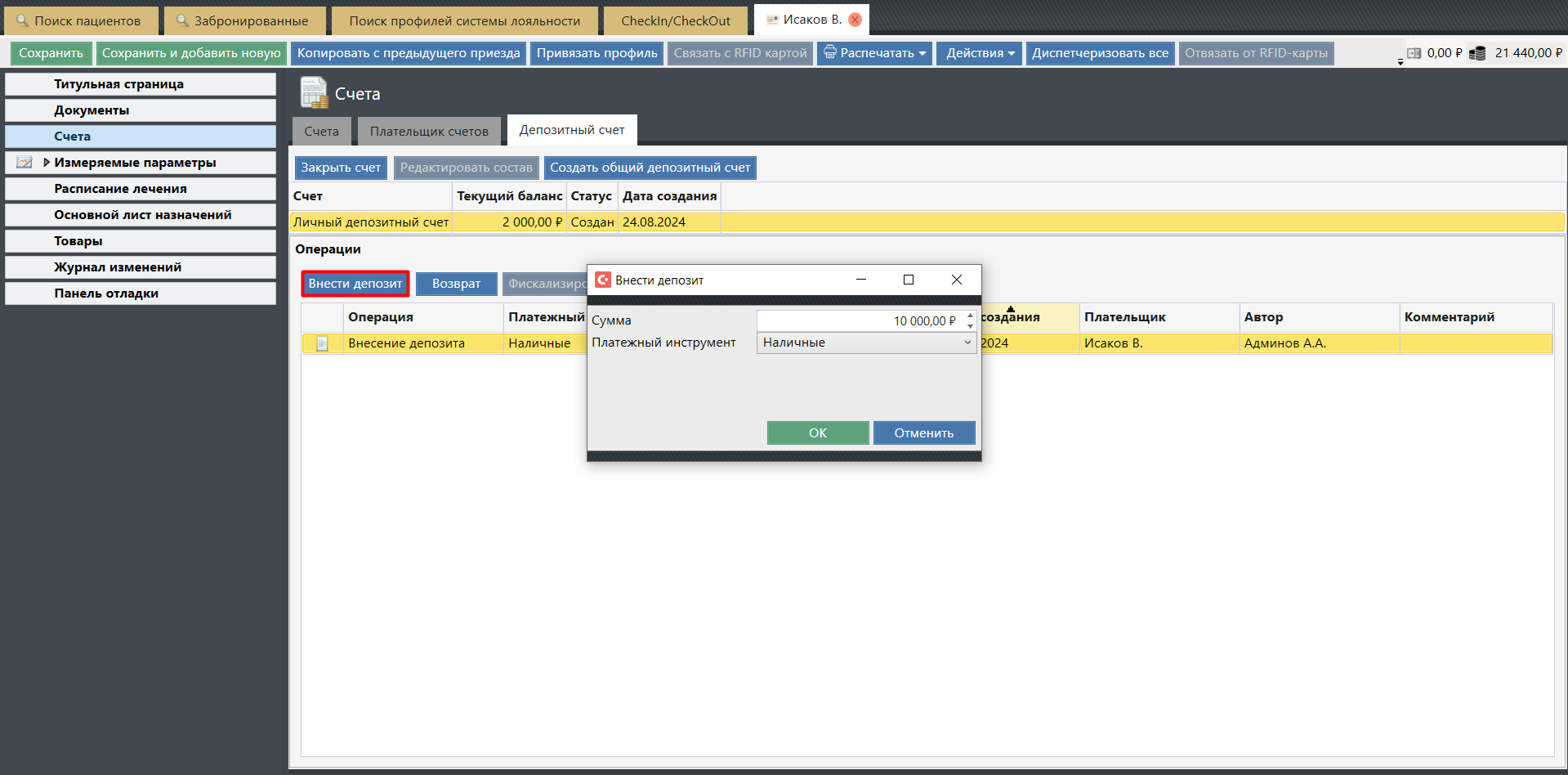Click the receipt icon in deposit row

tap(322, 343)
